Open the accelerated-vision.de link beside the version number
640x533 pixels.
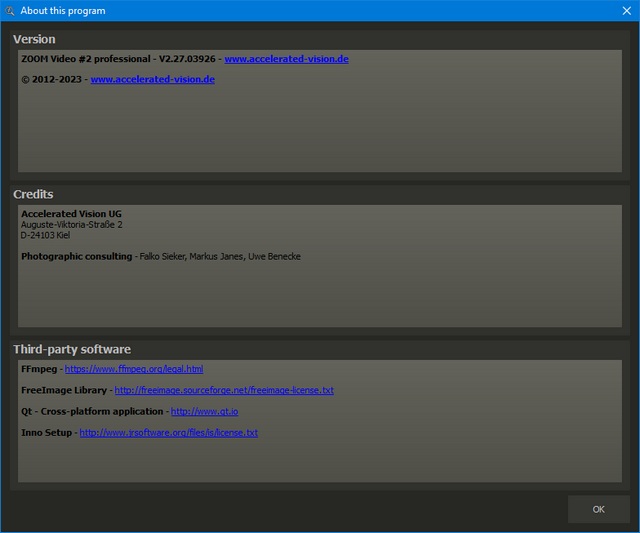click(286, 59)
